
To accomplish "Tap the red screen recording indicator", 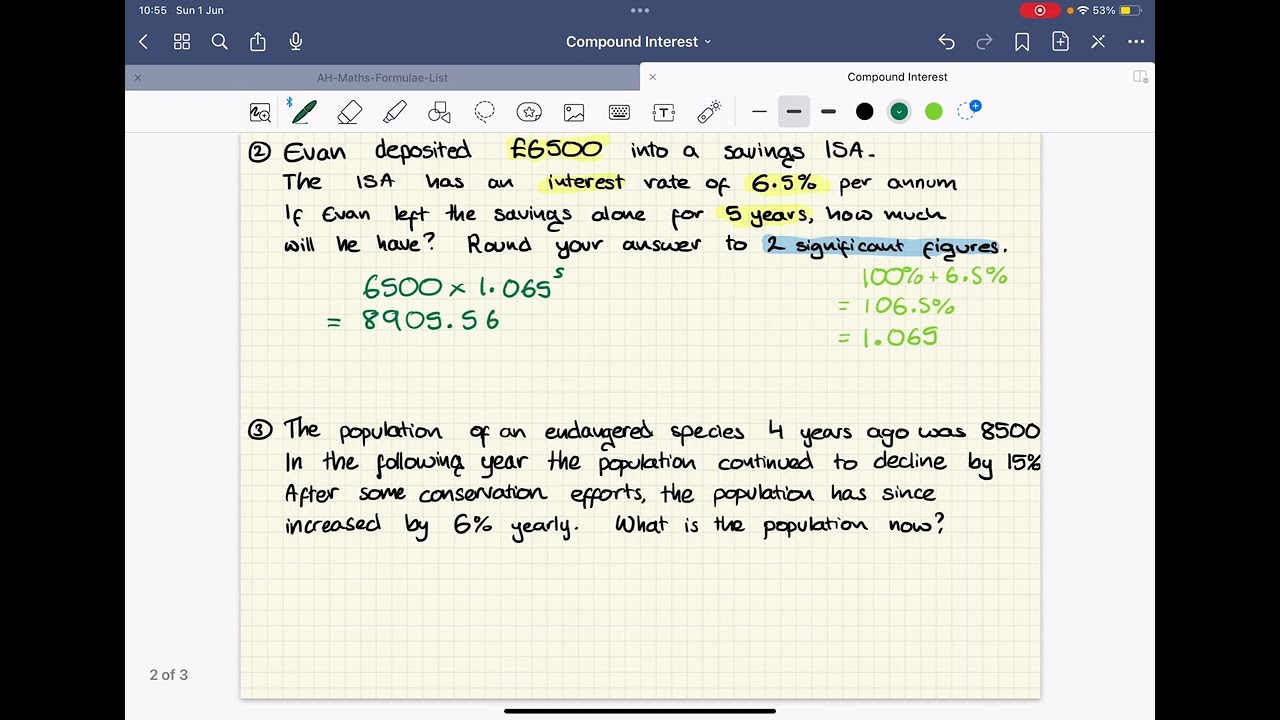I will [1040, 10].
